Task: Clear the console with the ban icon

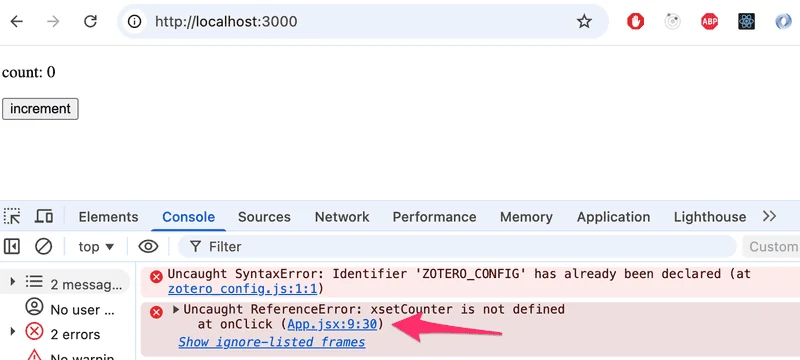Action: (x=43, y=247)
